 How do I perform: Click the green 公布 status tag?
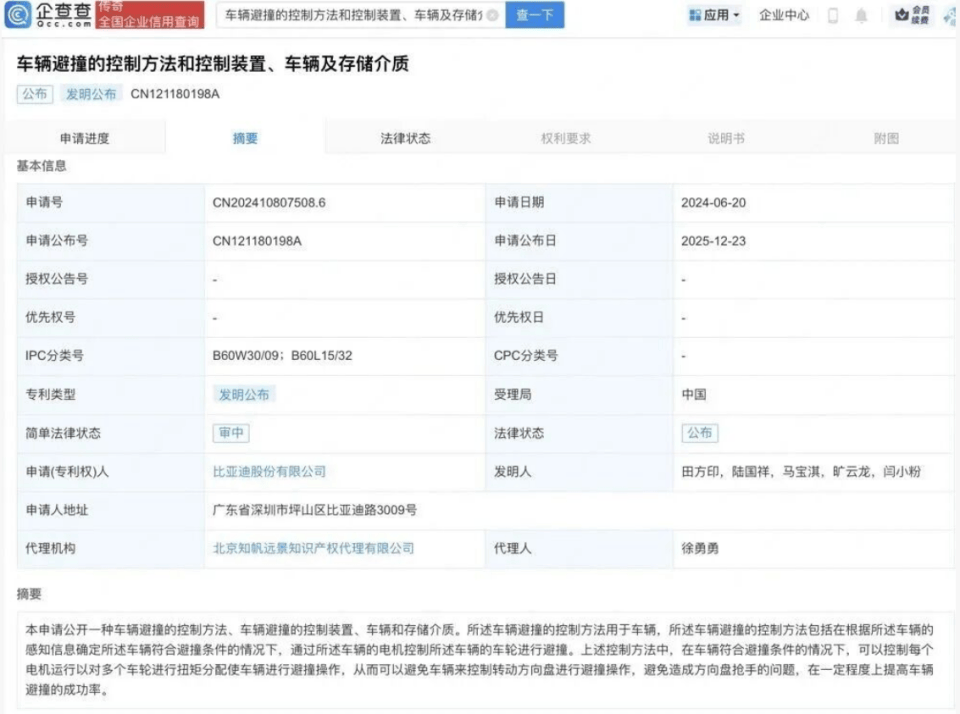(700, 433)
